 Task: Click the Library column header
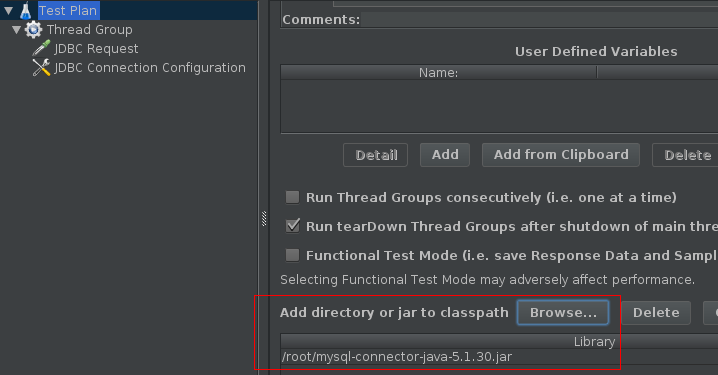point(499,341)
